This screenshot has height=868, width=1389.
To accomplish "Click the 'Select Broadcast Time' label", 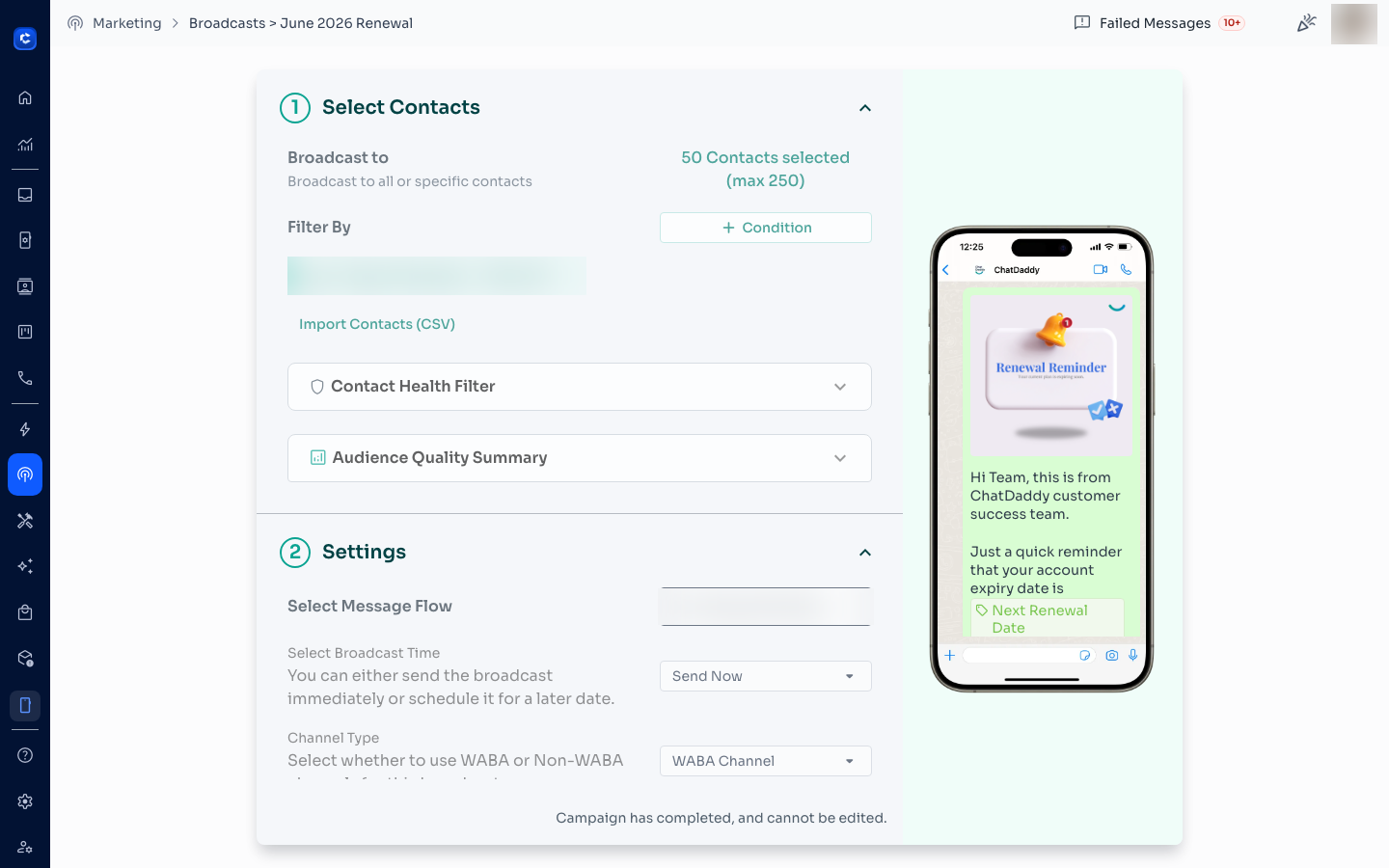I will click(x=364, y=653).
